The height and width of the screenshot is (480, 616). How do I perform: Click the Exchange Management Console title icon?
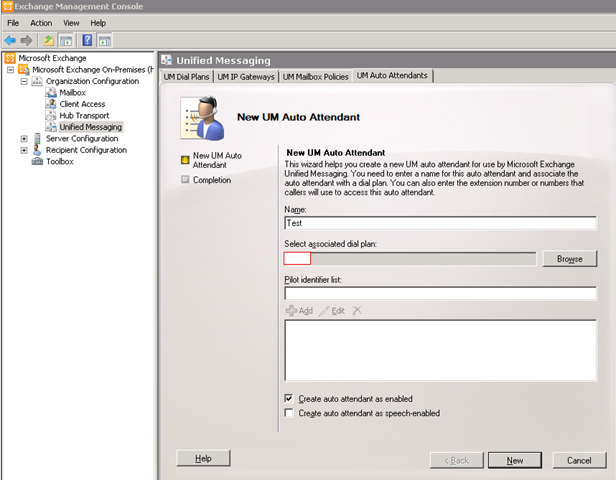tap(7, 6)
